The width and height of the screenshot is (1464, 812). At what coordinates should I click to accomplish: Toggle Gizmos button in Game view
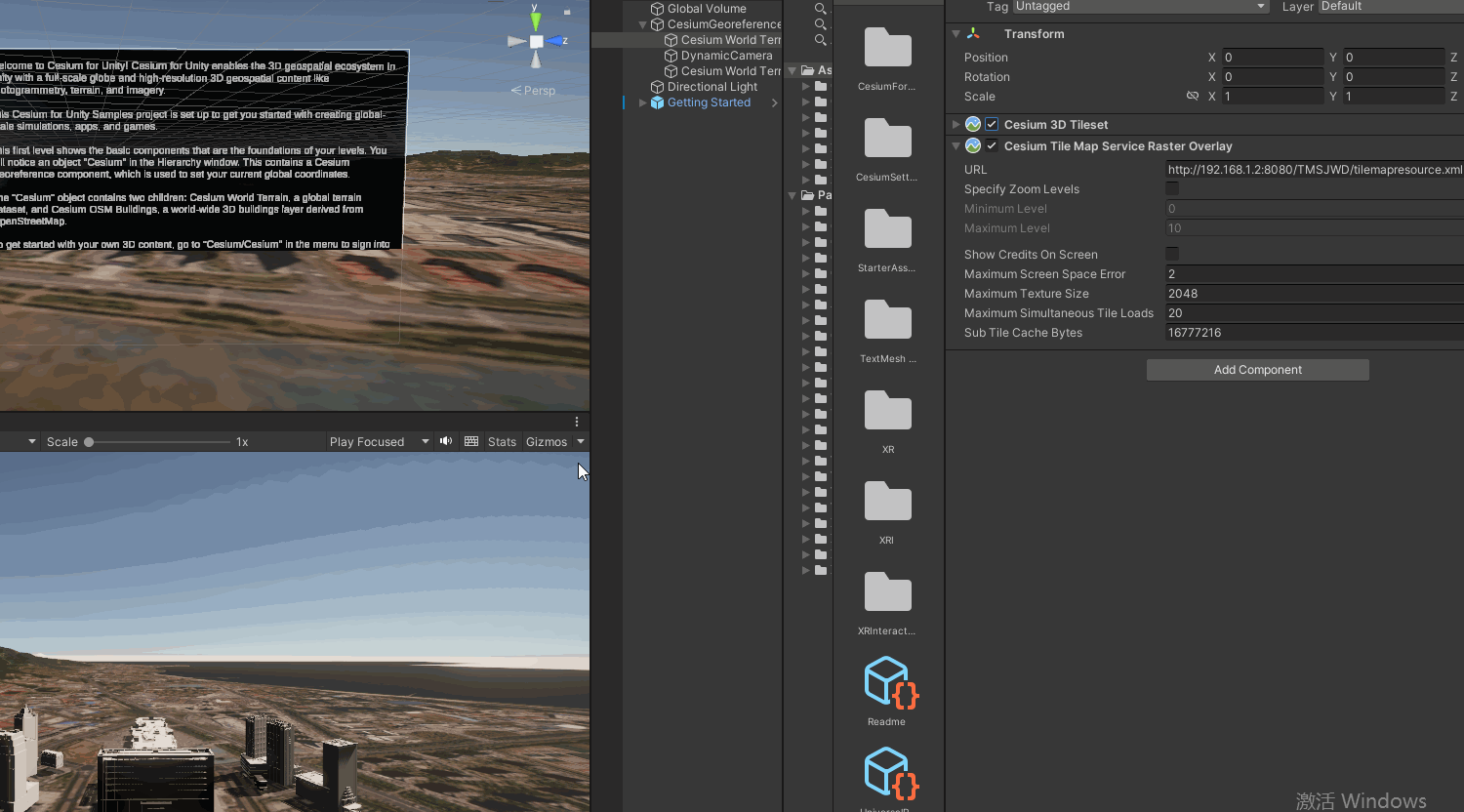pyautogui.click(x=547, y=442)
